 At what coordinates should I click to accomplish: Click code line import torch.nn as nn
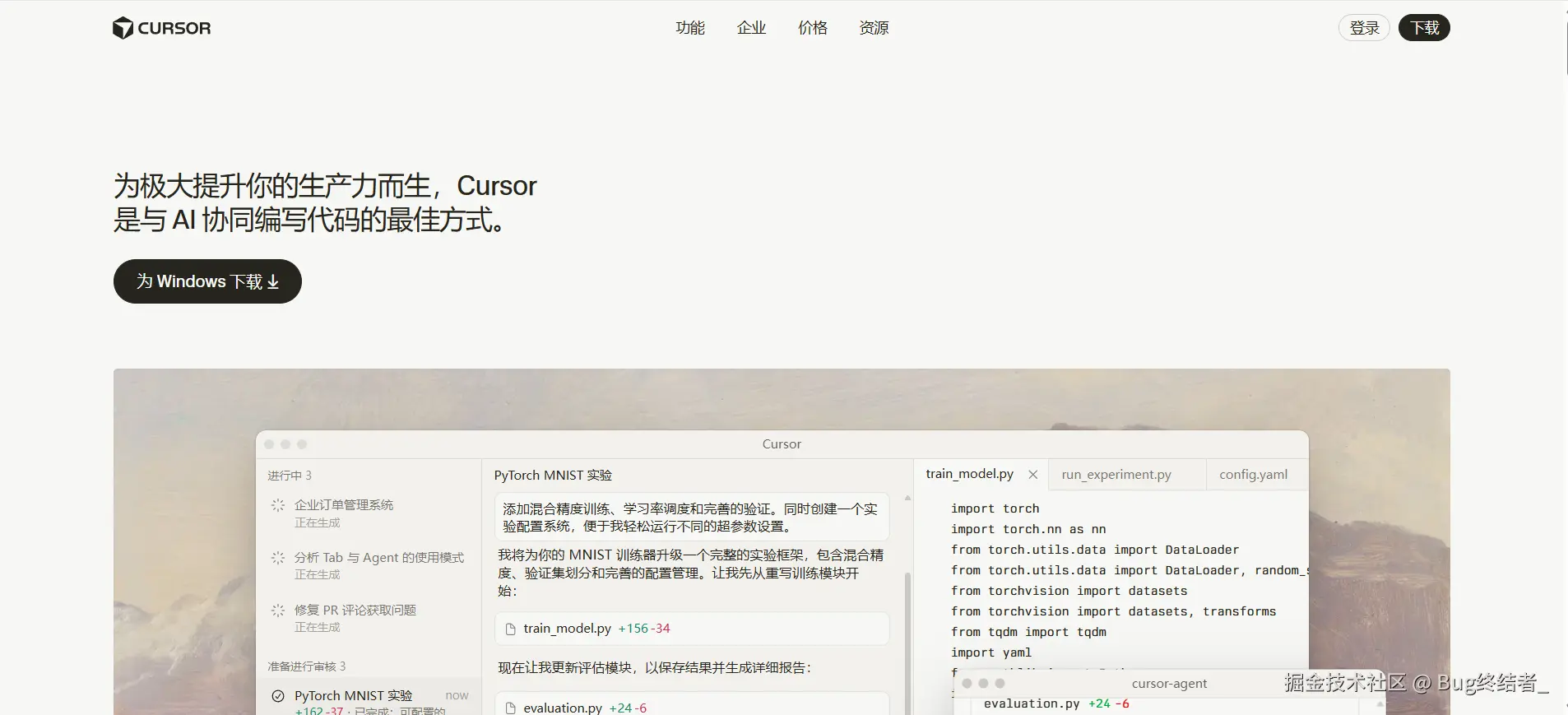pyautogui.click(x=1028, y=529)
